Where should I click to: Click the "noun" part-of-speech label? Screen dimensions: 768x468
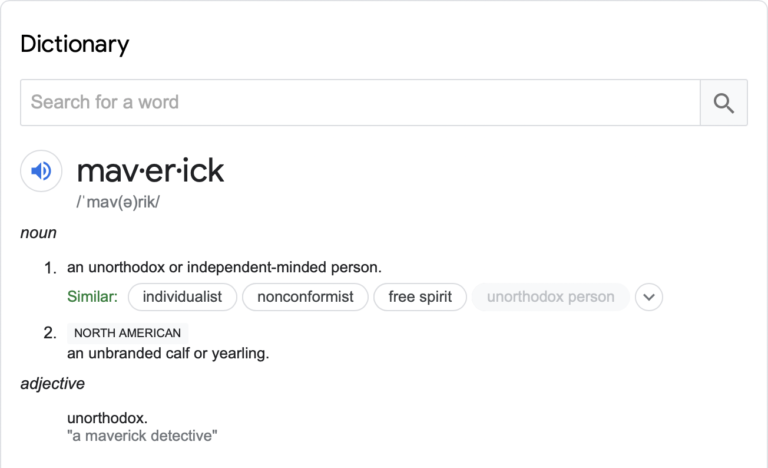click(x=38, y=233)
